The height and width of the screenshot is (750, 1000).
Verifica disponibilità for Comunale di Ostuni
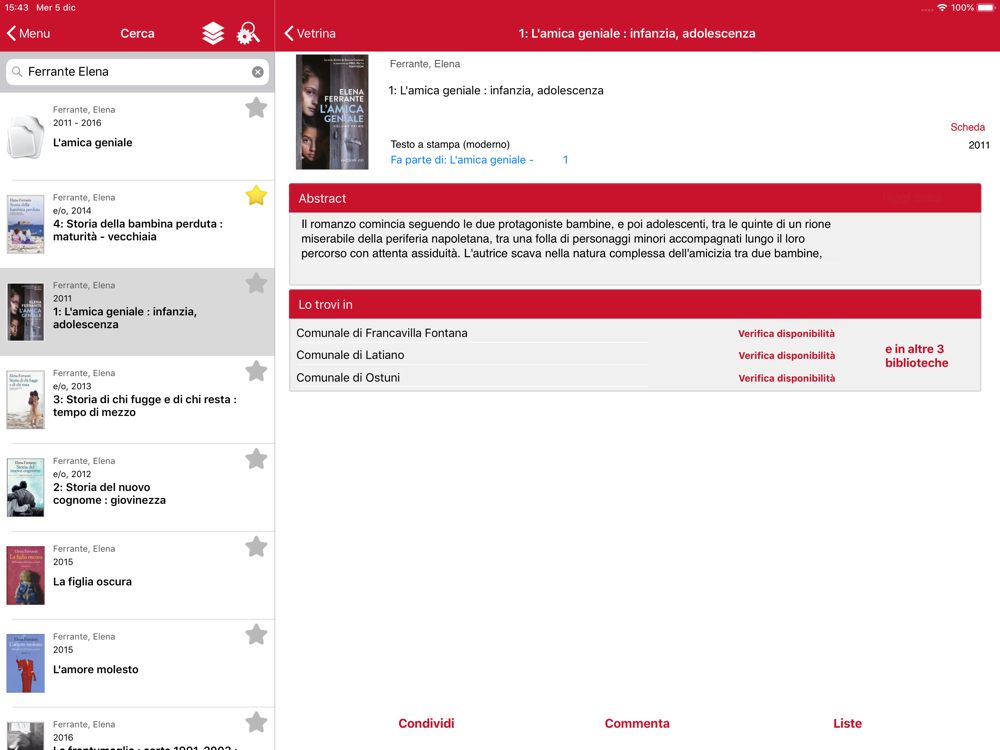click(x=786, y=378)
